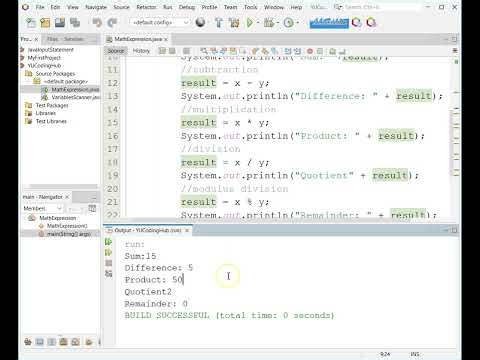Toggle first Navigator filter (show inherited members)

(x=28, y=342)
